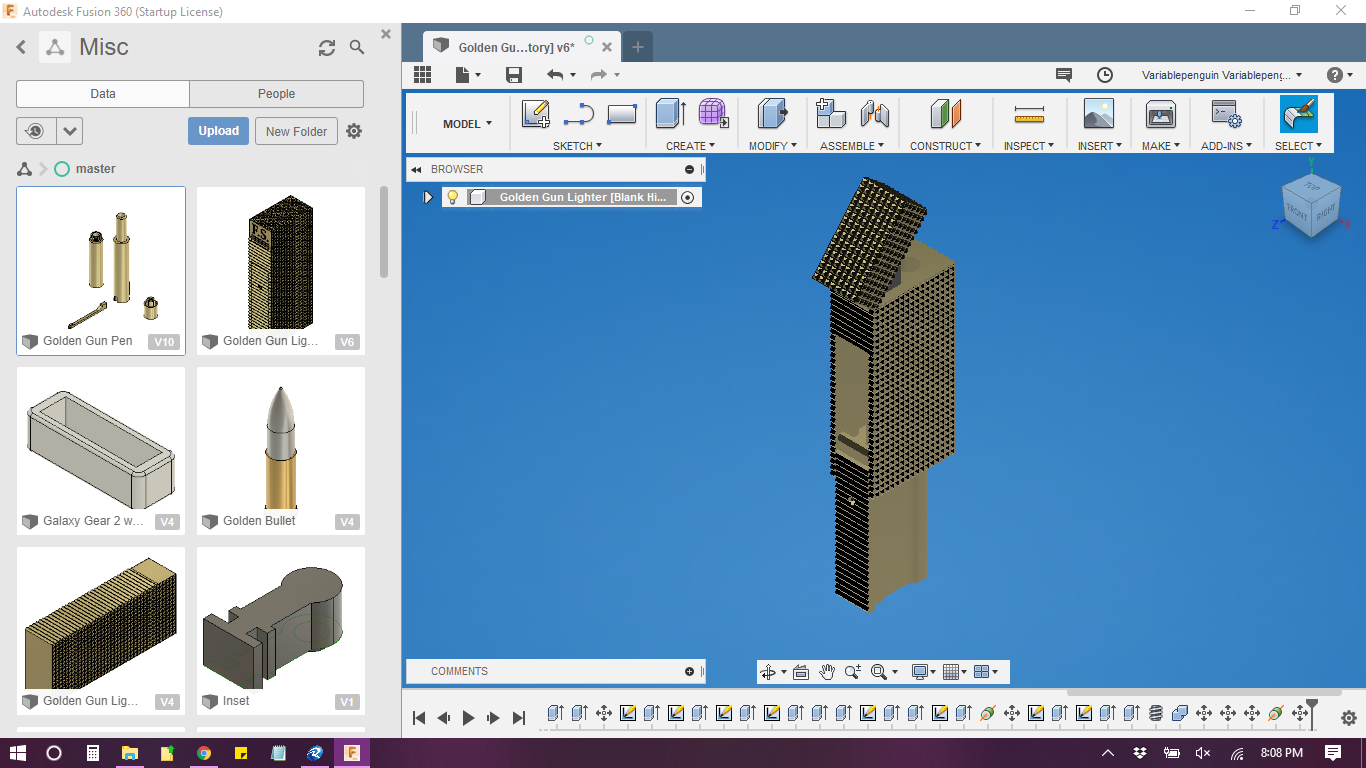Select the Joint assemble tool
1366x768 pixels.
[x=875, y=113]
